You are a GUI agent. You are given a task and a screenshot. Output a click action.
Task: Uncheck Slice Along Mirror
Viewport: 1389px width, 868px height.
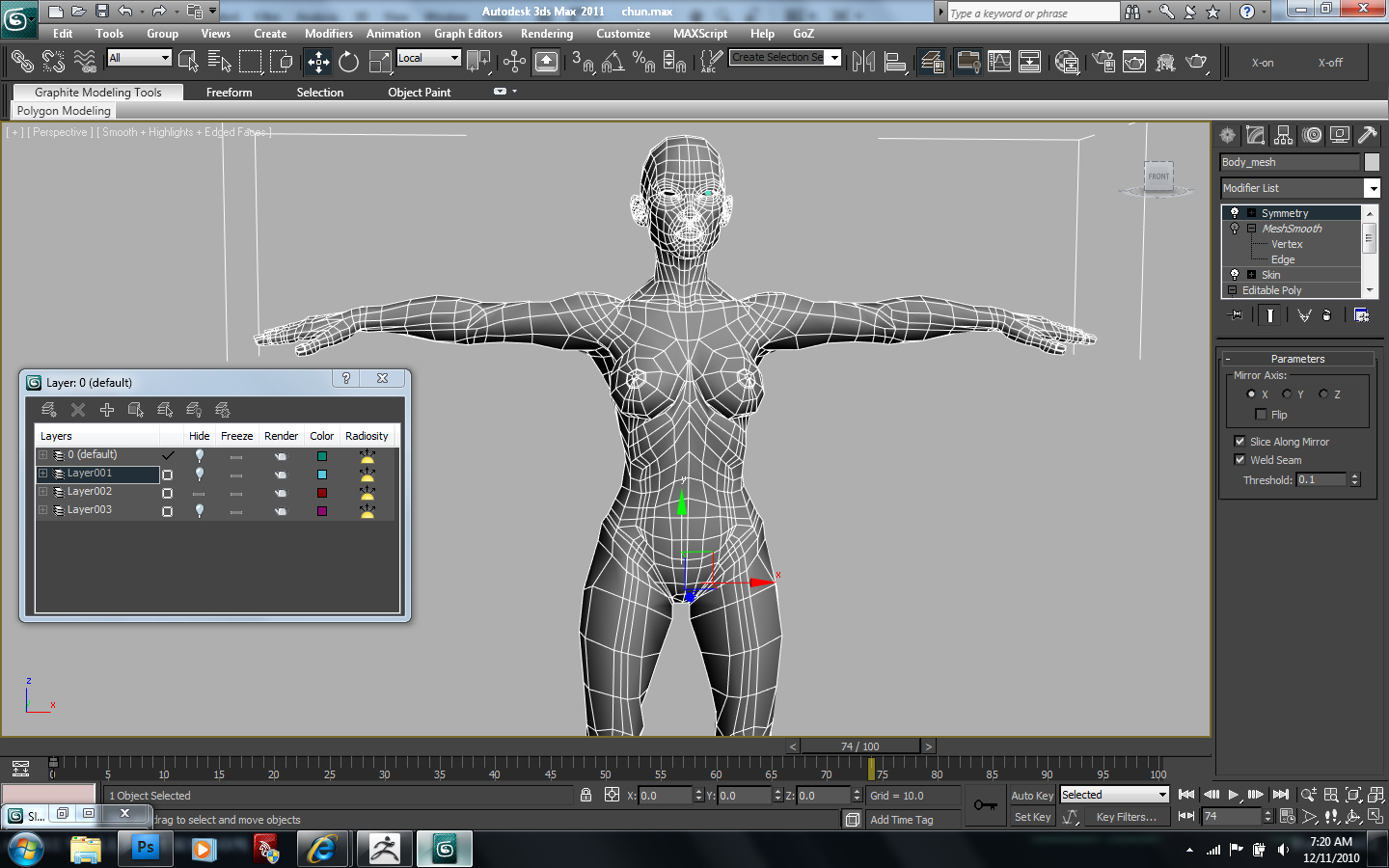[1240, 442]
